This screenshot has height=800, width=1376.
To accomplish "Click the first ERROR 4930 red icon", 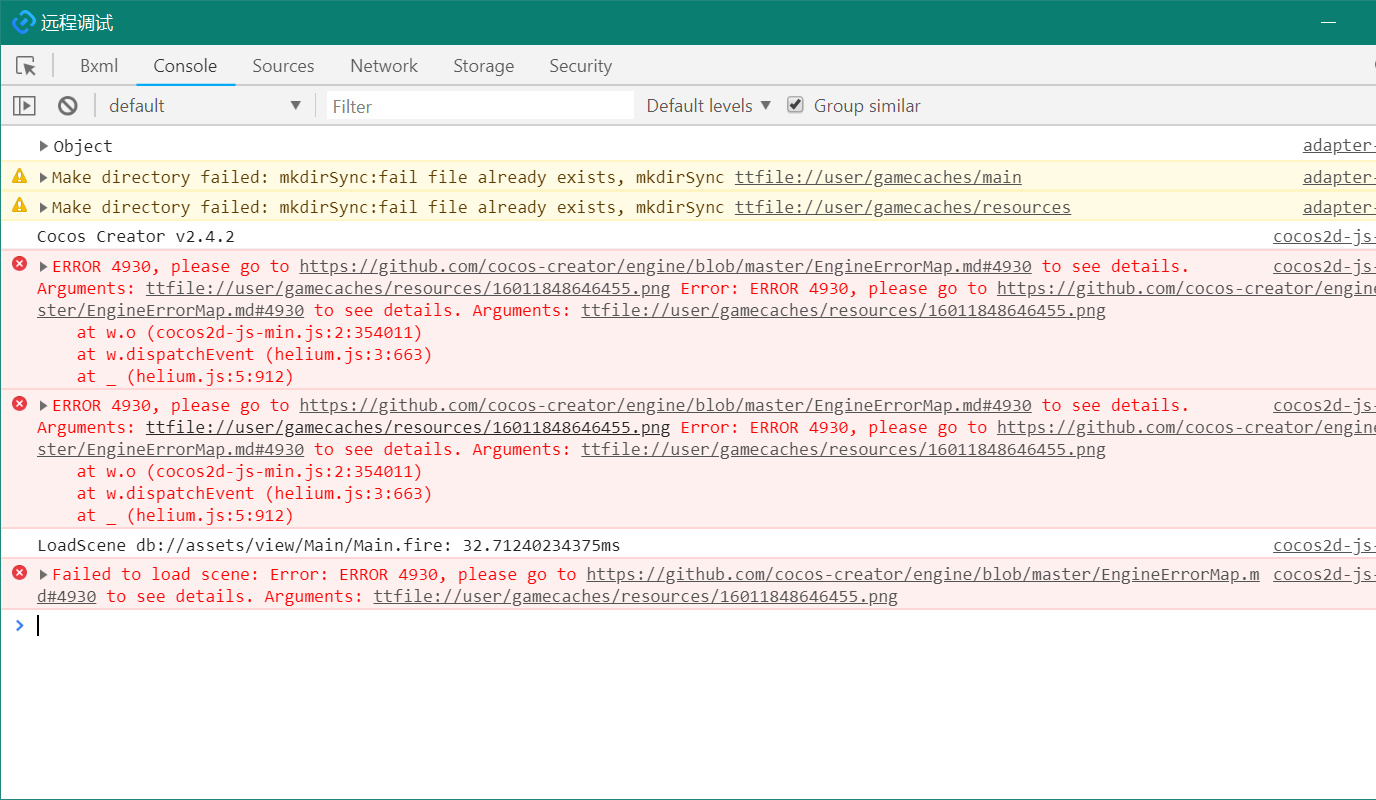I will pyautogui.click(x=19, y=264).
